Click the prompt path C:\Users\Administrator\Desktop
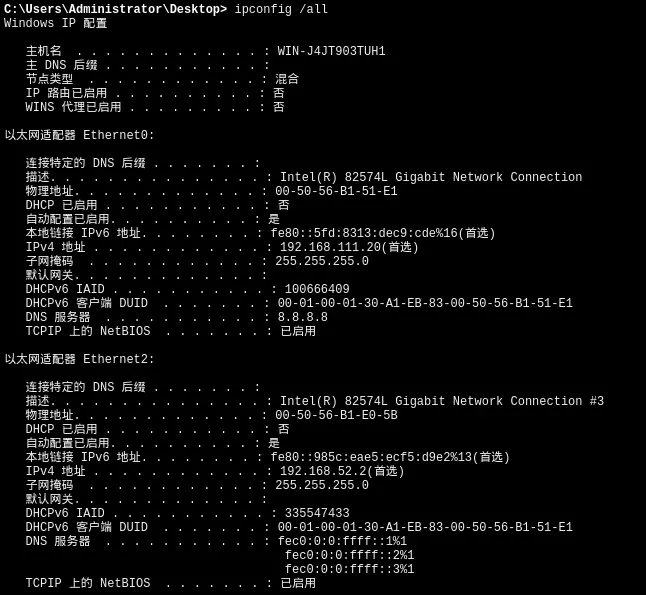The width and height of the screenshot is (646, 595). pyautogui.click(x=112, y=9)
